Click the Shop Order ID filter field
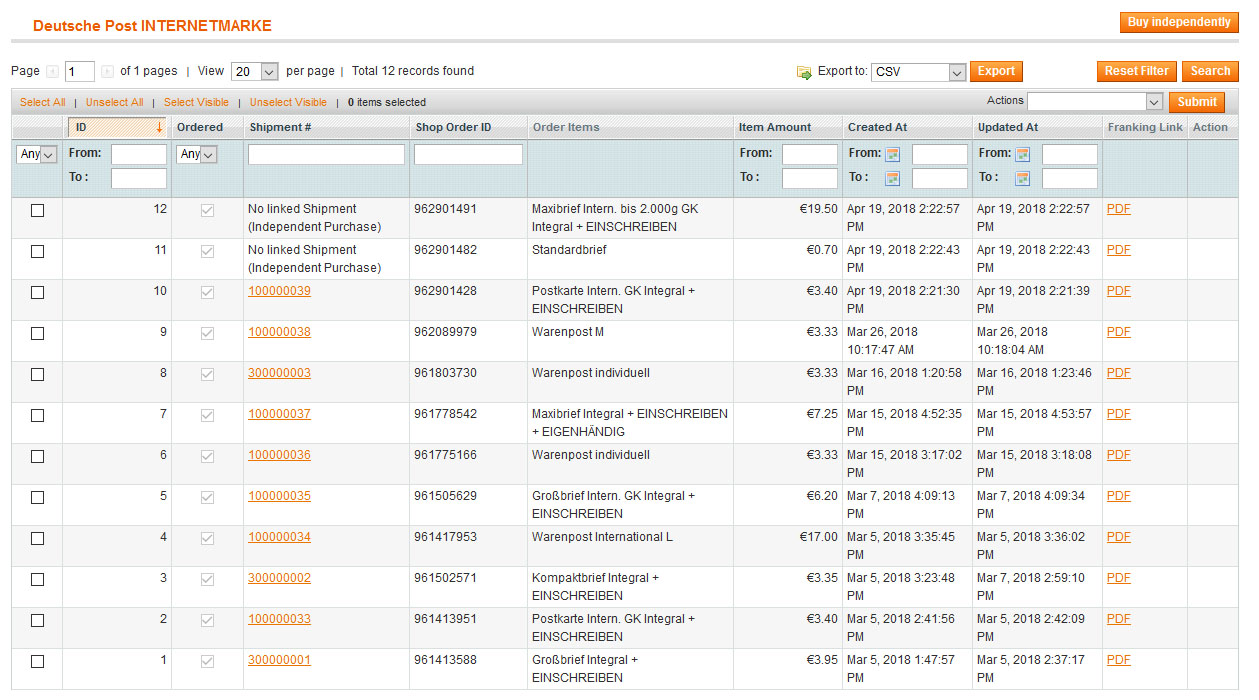Screen dimensions: 1259x700 (x=468, y=155)
